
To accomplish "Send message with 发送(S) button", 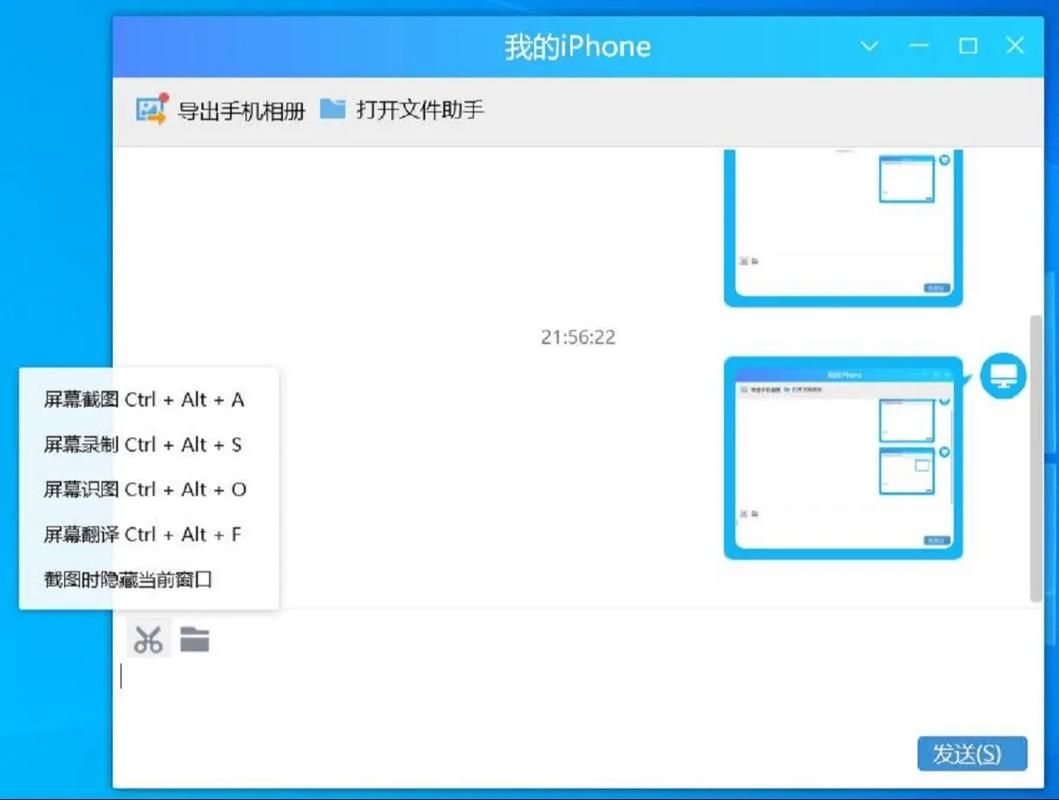I will click(972, 753).
